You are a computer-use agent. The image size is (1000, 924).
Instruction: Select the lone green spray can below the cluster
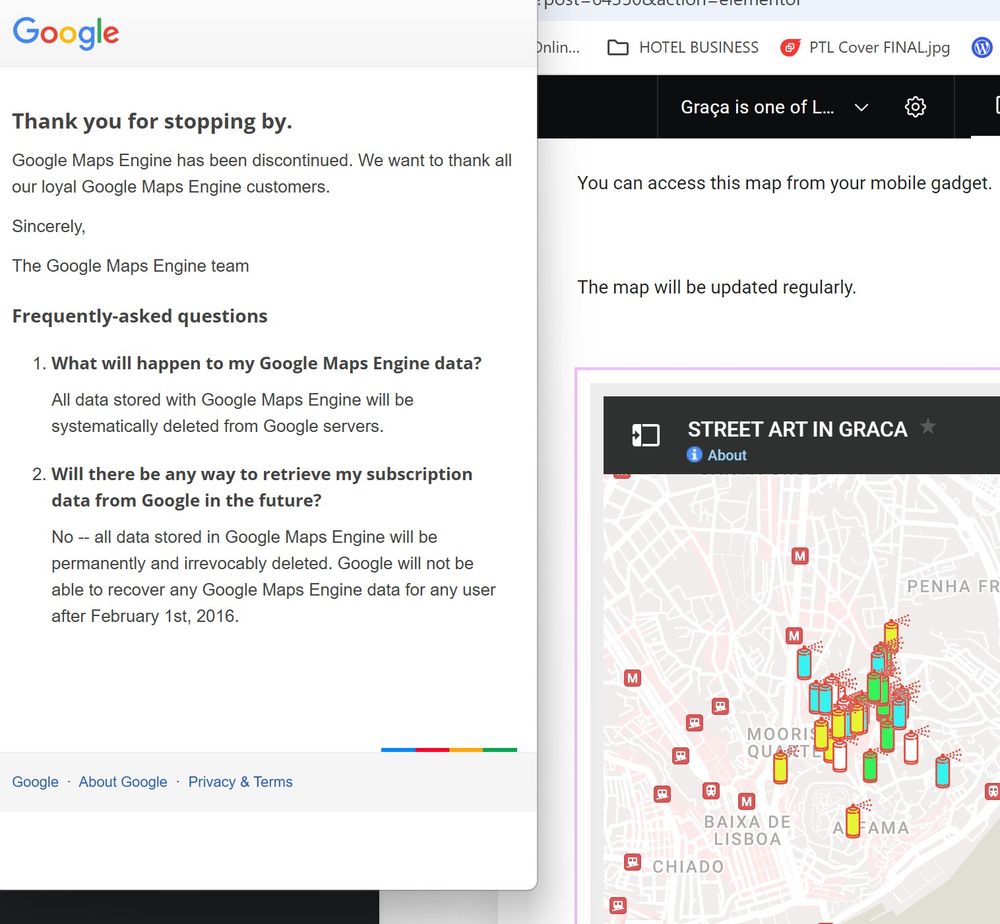coord(870,766)
